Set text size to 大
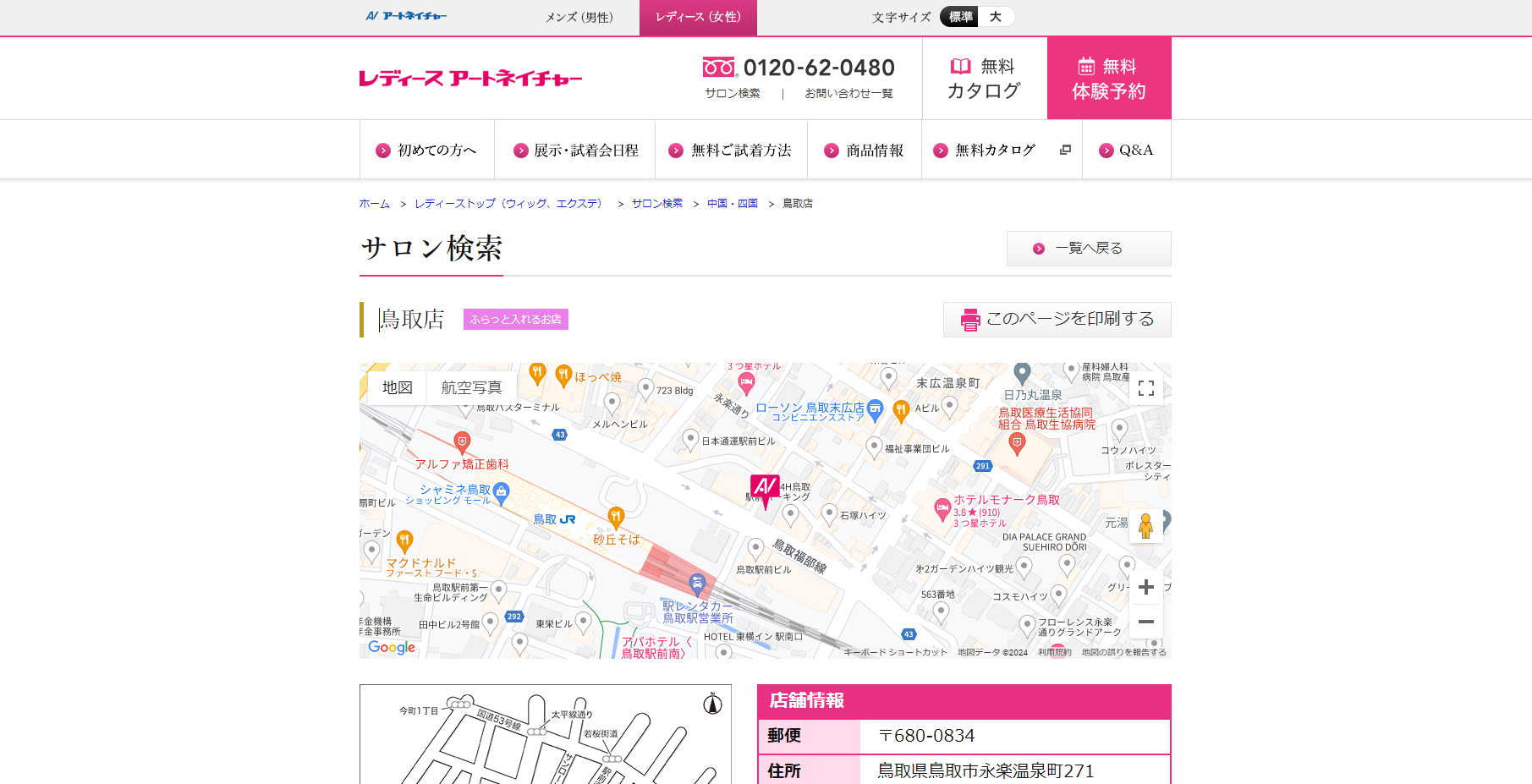This screenshot has height=784, width=1532. 996,17
